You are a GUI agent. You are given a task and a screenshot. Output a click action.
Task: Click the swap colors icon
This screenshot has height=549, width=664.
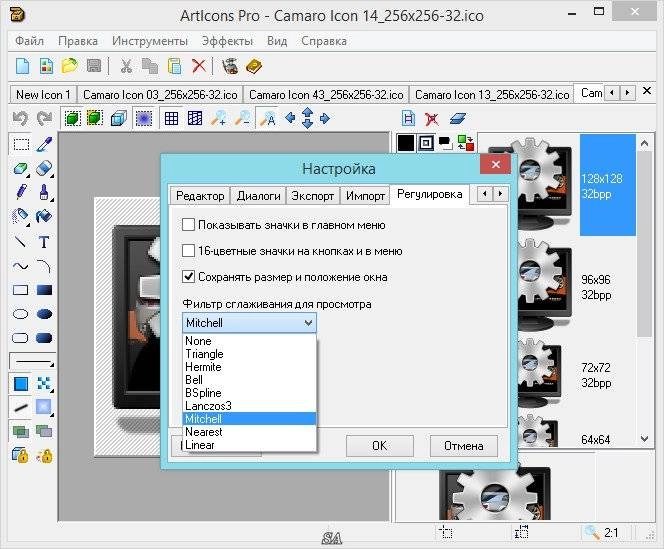coord(465,143)
